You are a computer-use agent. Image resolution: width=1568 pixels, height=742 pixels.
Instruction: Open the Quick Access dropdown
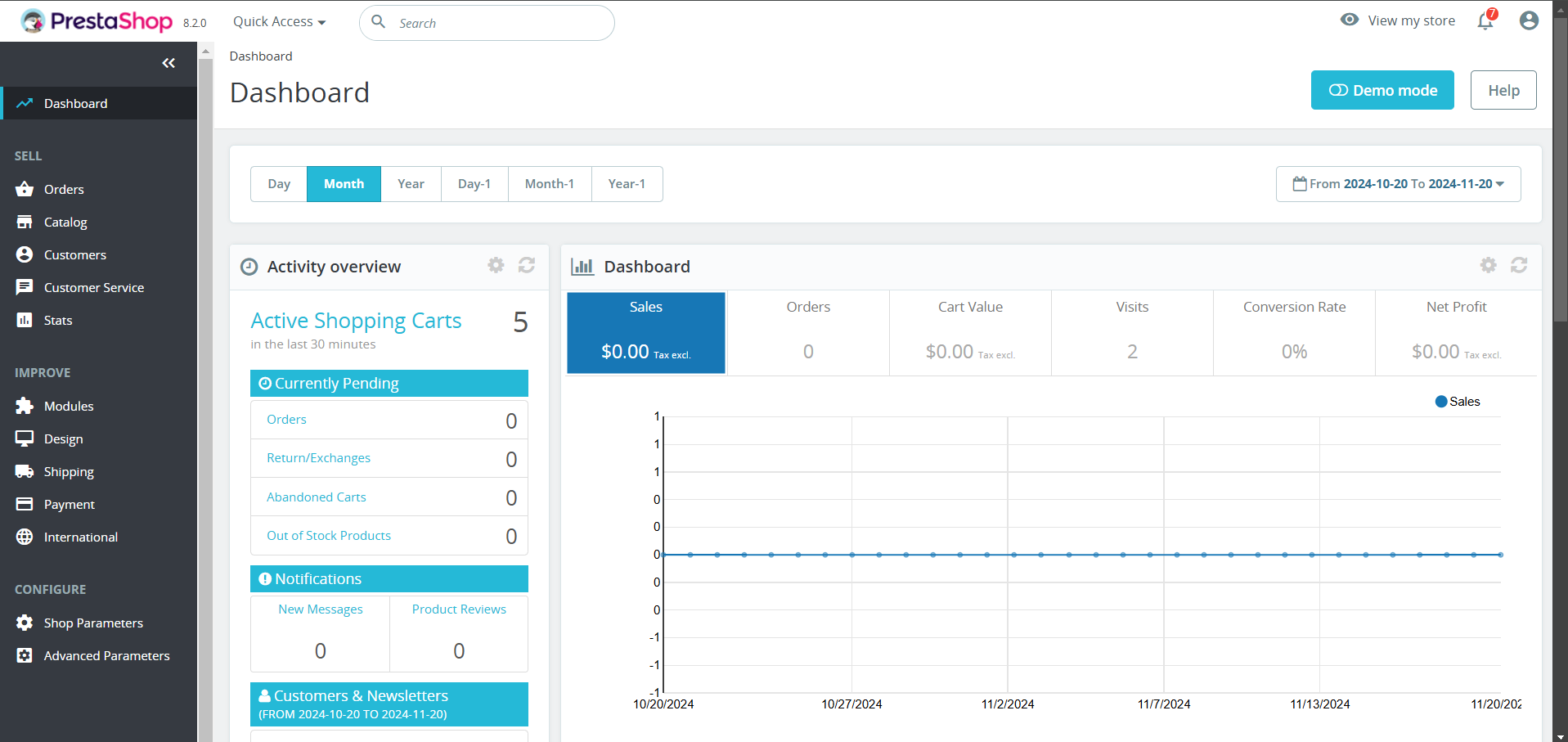tap(279, 21)
